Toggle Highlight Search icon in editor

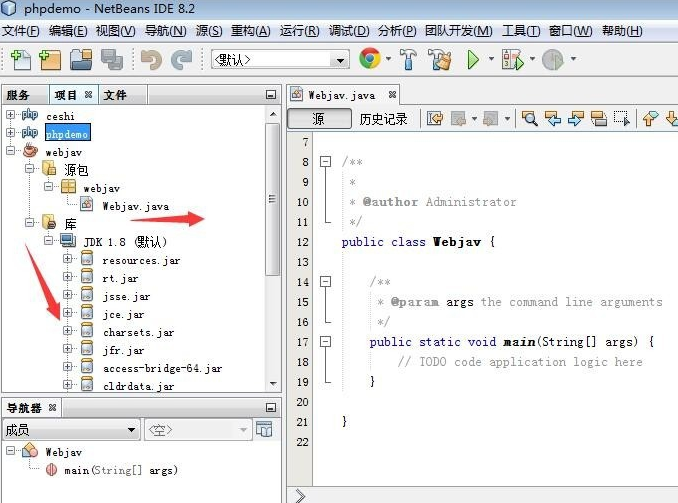point(598,118)
